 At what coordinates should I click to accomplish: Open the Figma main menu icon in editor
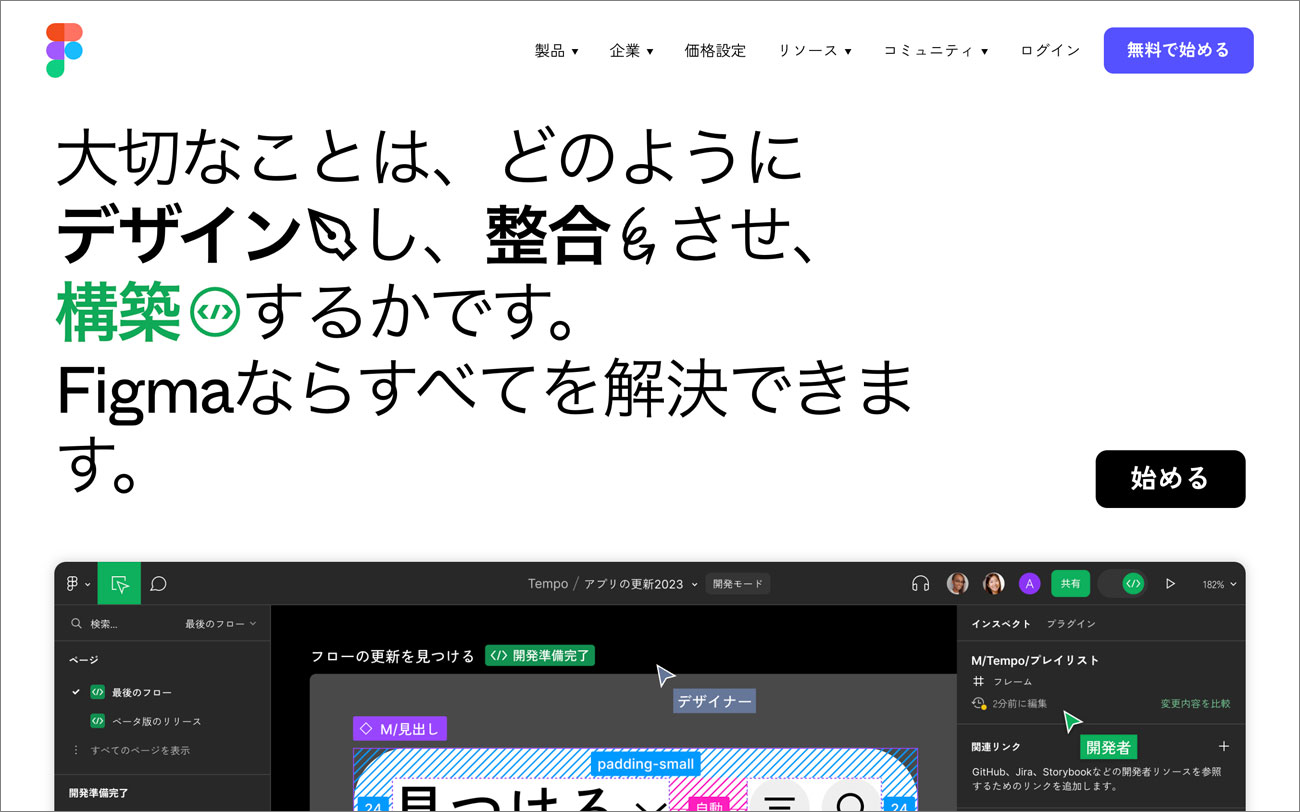click(x=77, y=584)
